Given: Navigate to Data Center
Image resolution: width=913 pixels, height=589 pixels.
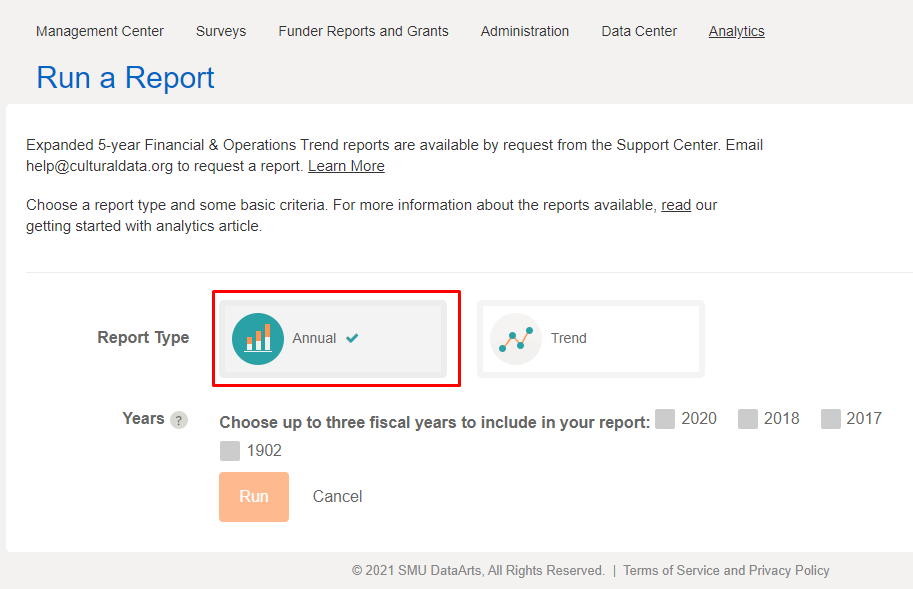Looking at the screenshot, I should click(x=639, y=31).
